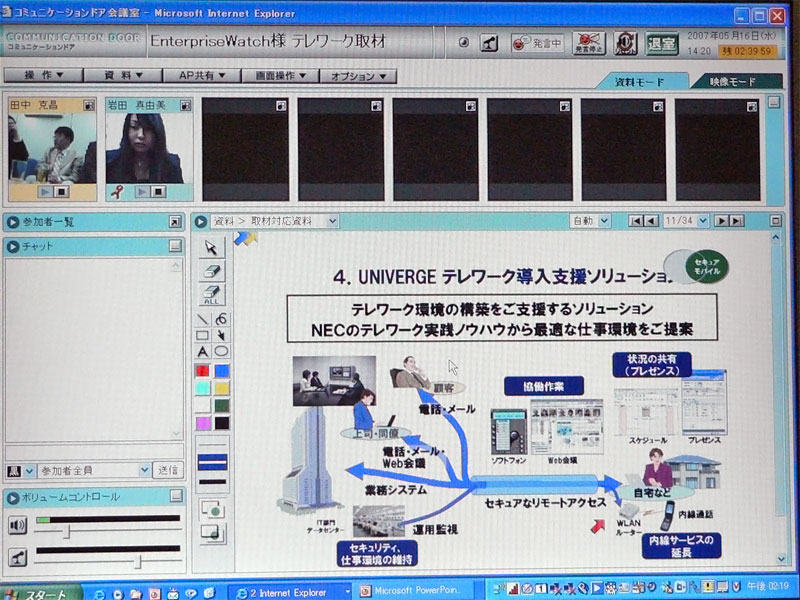Open the オプション menu
Screen dimensions: 800x600
[x=358, y=76]
